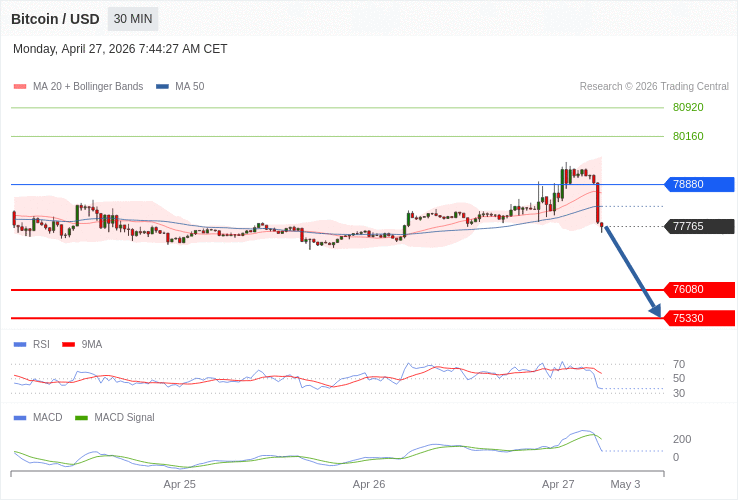Click the red 75330 support price tag

coord(699,318)
